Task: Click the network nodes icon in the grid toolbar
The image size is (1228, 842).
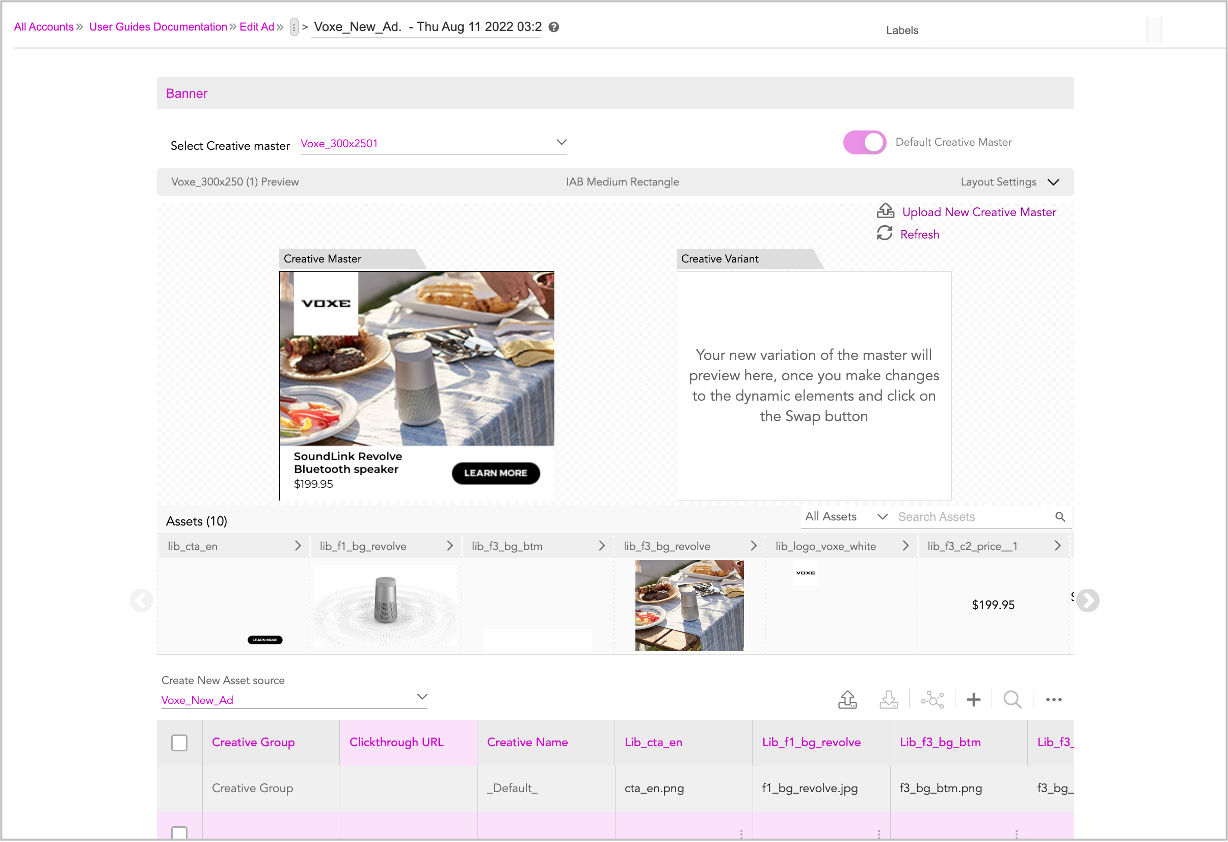Action: point(932,700)
